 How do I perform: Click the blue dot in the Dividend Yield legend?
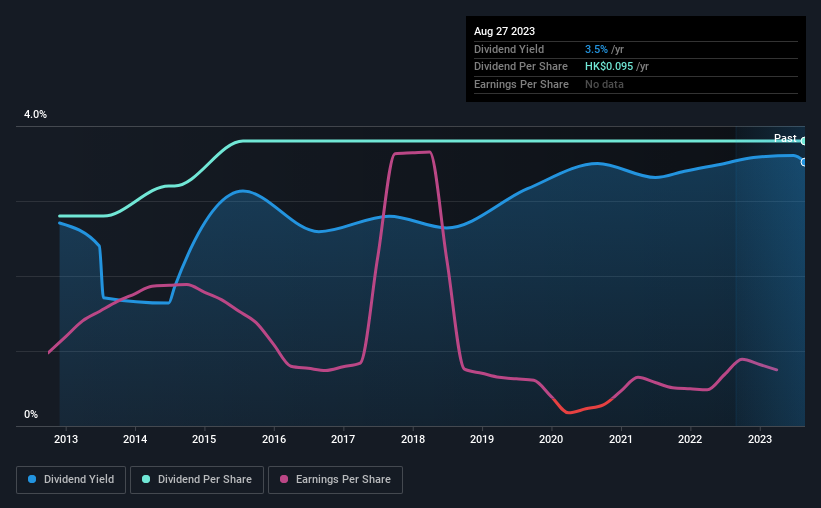(32, 480)
